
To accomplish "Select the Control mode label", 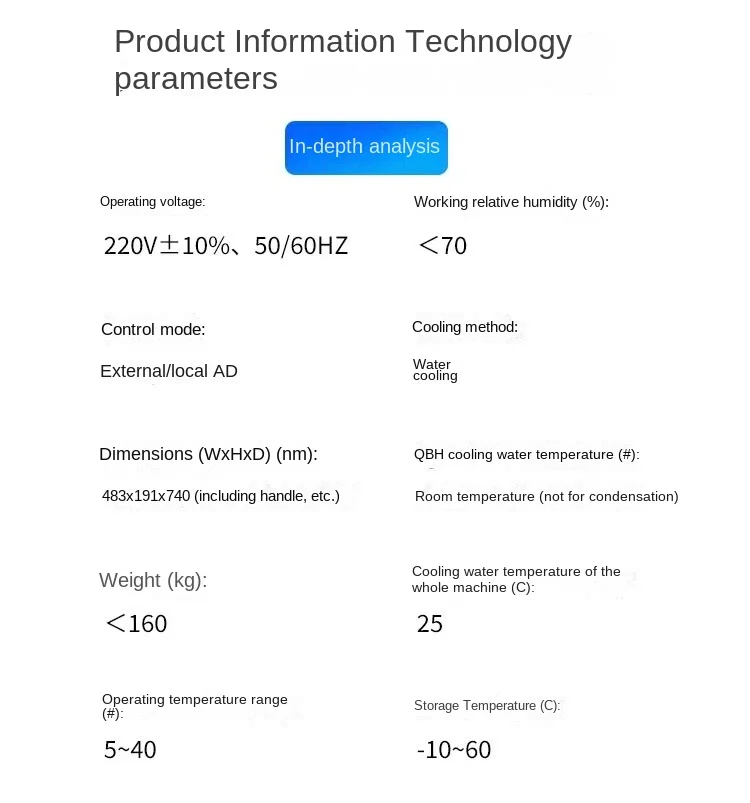I will (153, 330).
